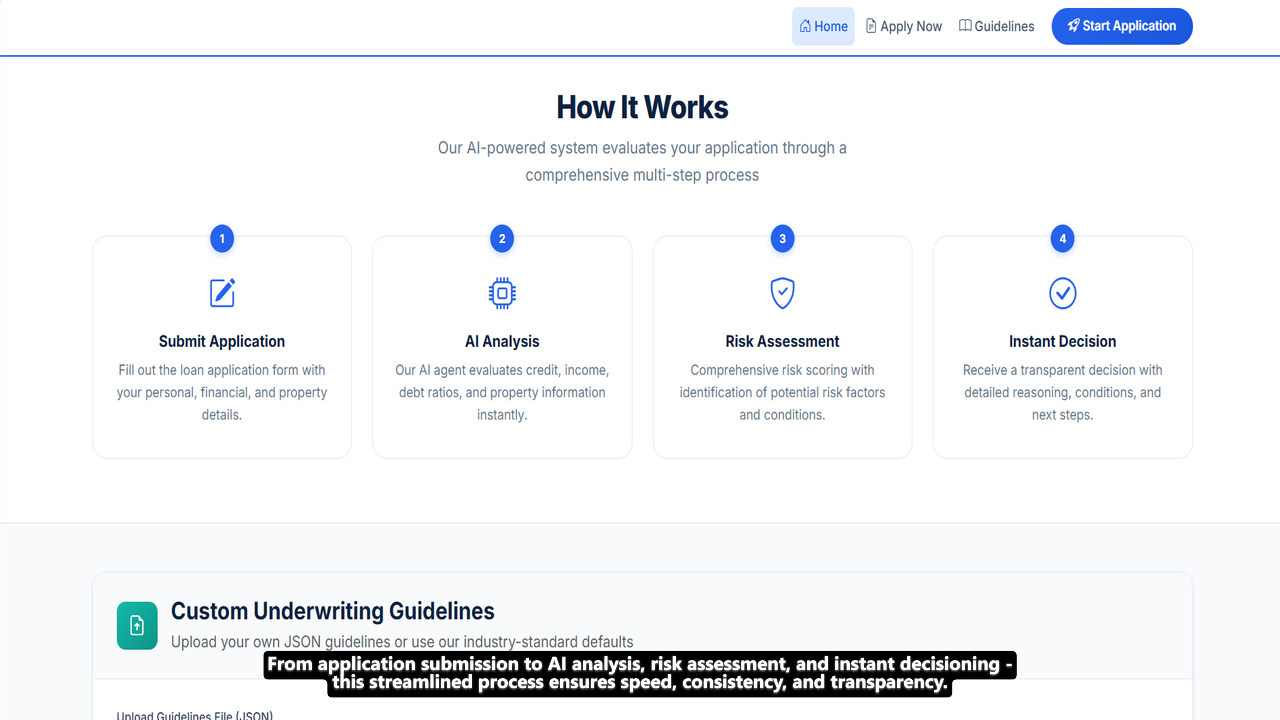
Task: Click the 'How It Works' heading
Action: [x=642, y=107]
